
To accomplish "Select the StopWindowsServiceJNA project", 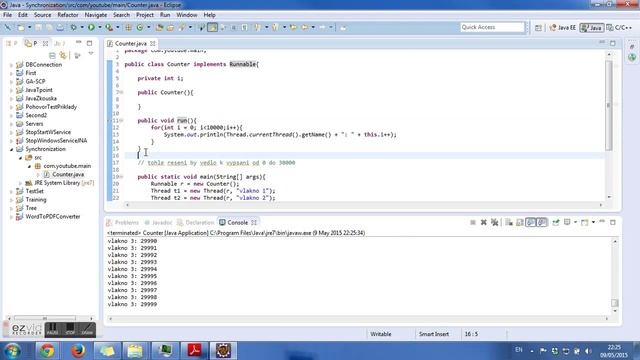I will click(x=51, y=141).
